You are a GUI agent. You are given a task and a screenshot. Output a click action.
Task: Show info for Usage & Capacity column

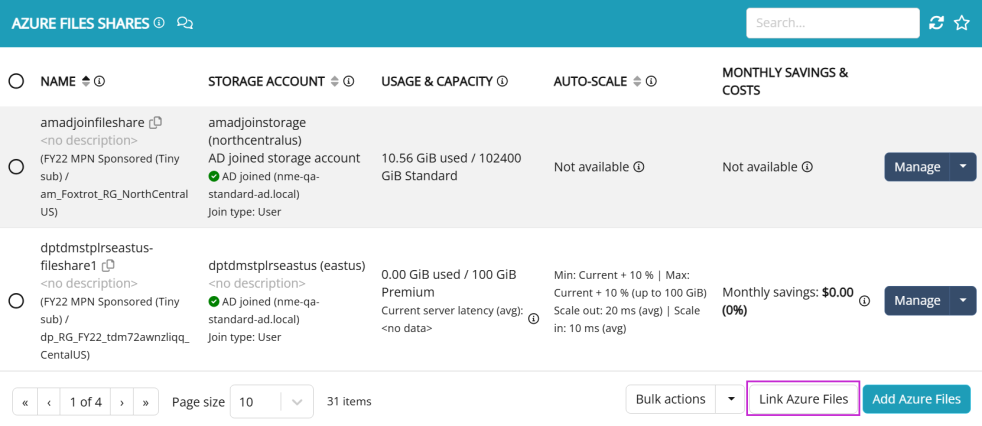pos(502,81)
